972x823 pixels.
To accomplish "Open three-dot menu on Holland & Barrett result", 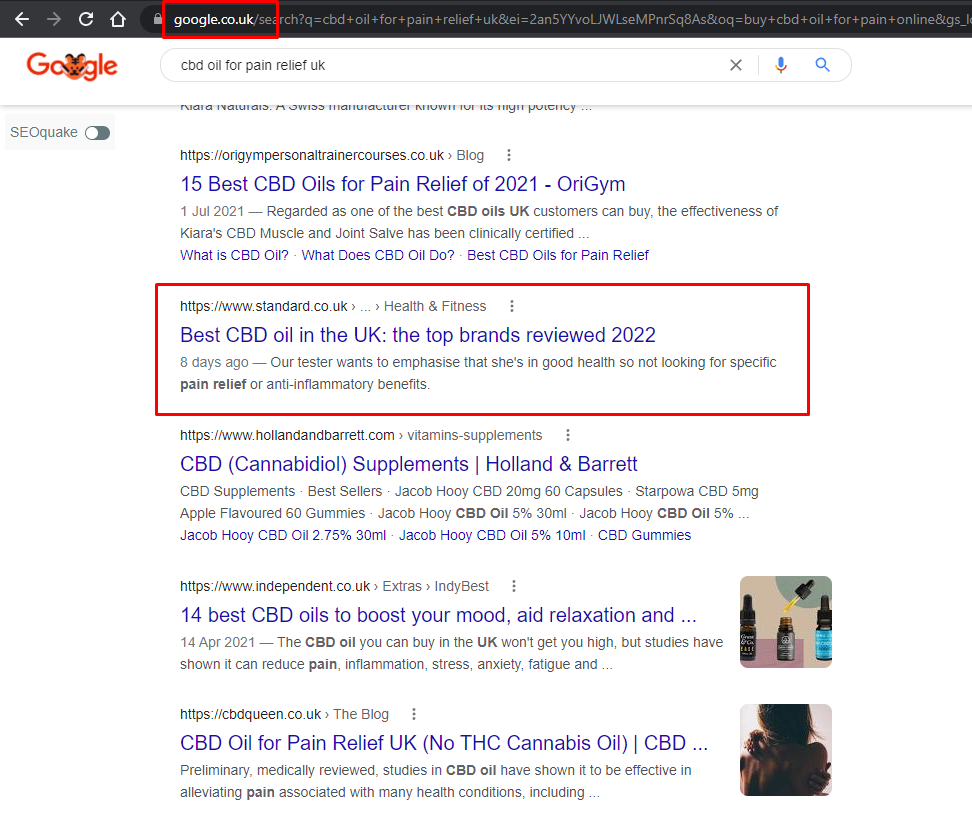I will click(x=567, y=435).
